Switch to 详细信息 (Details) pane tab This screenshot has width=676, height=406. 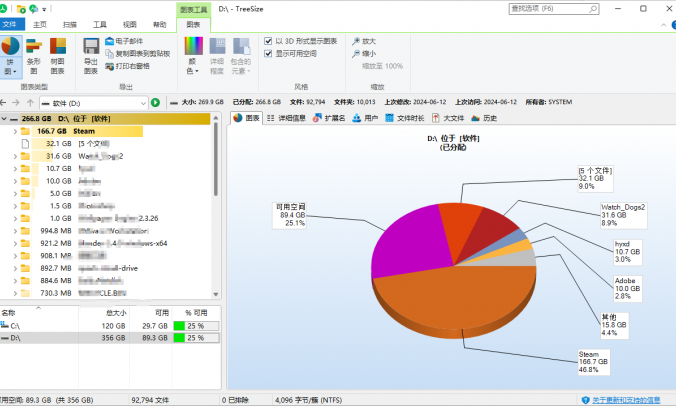(286, 118)
